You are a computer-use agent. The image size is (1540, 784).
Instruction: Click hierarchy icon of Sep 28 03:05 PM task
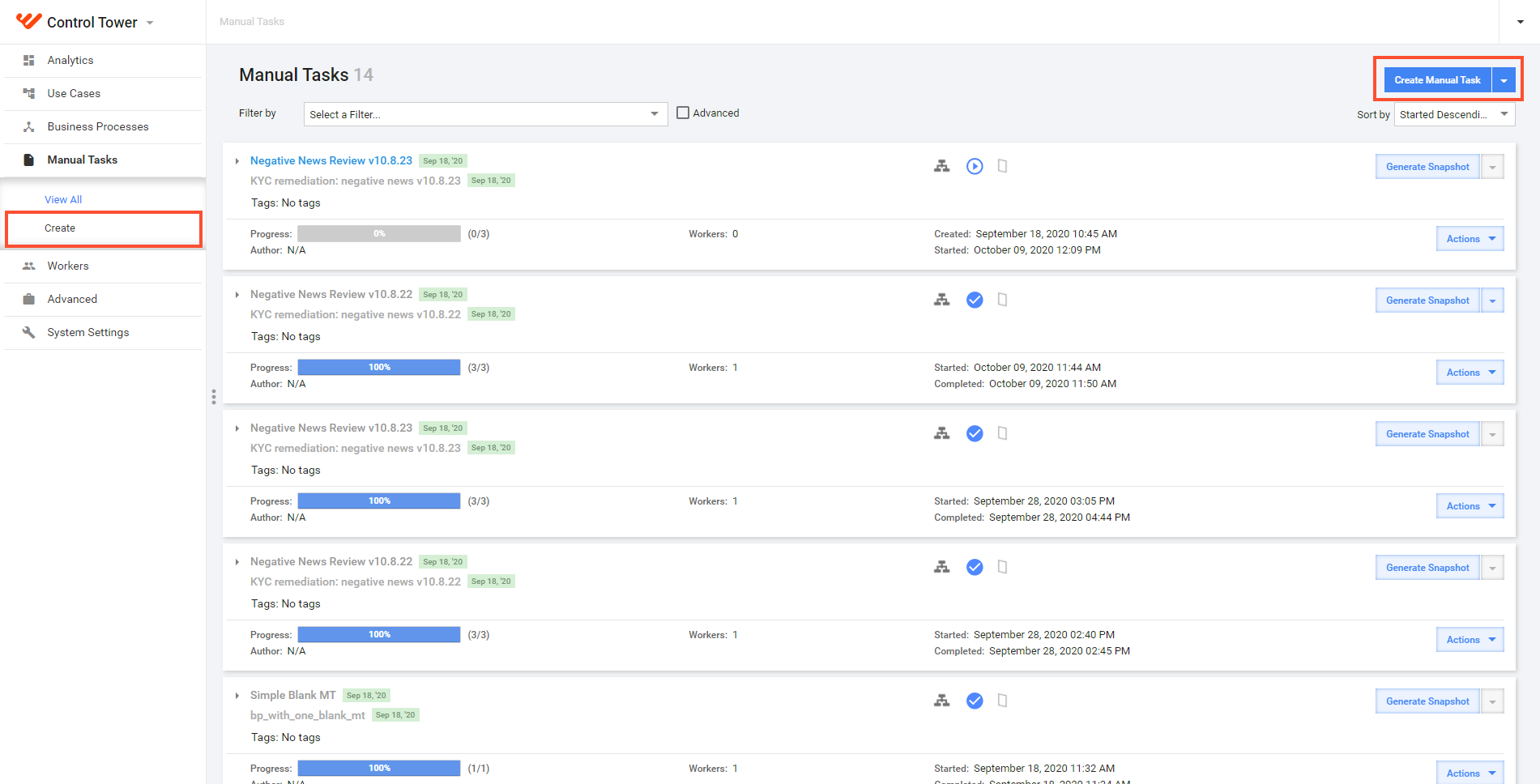(941, 433)
